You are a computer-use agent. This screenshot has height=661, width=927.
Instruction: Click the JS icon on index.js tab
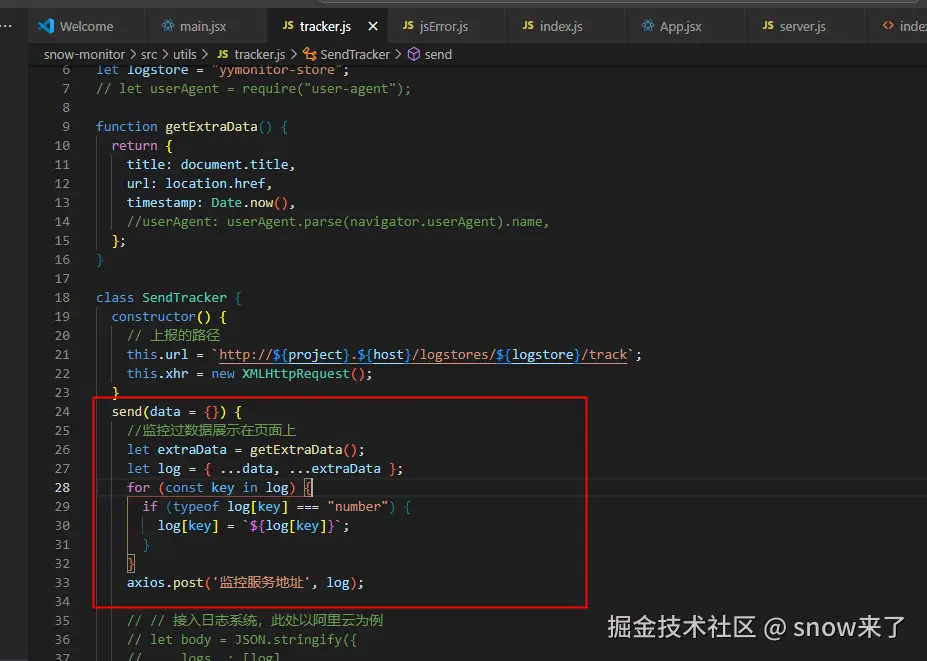pos(528,25)
